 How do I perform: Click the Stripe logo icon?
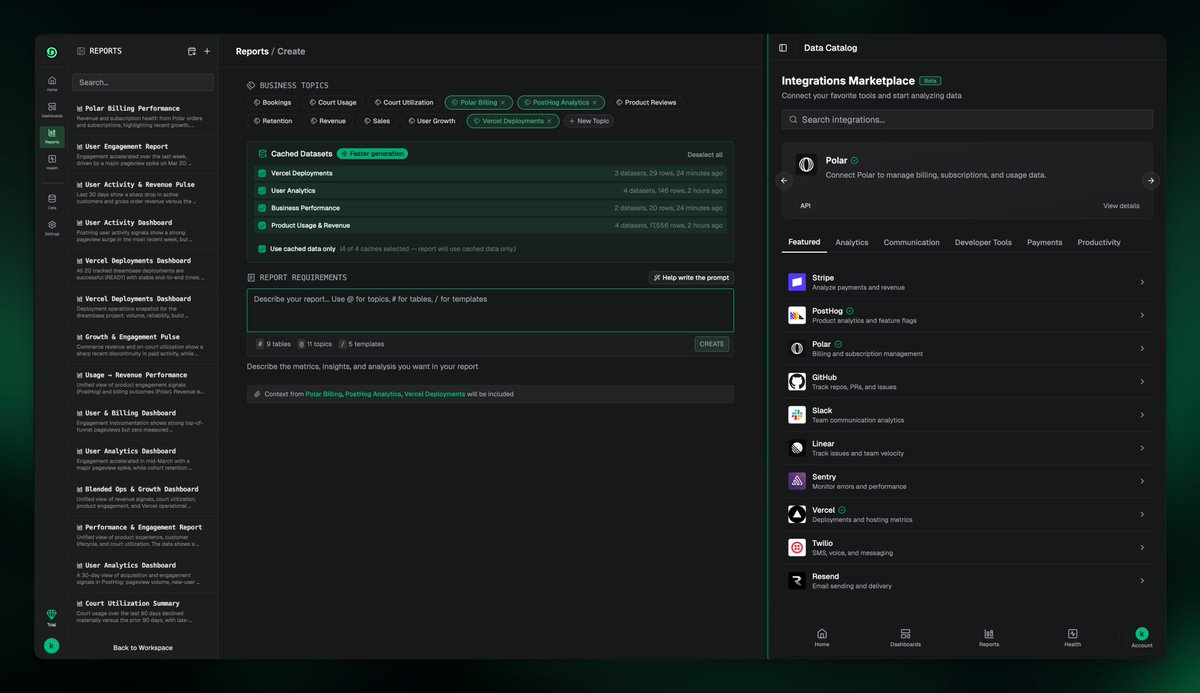point(797,282)
